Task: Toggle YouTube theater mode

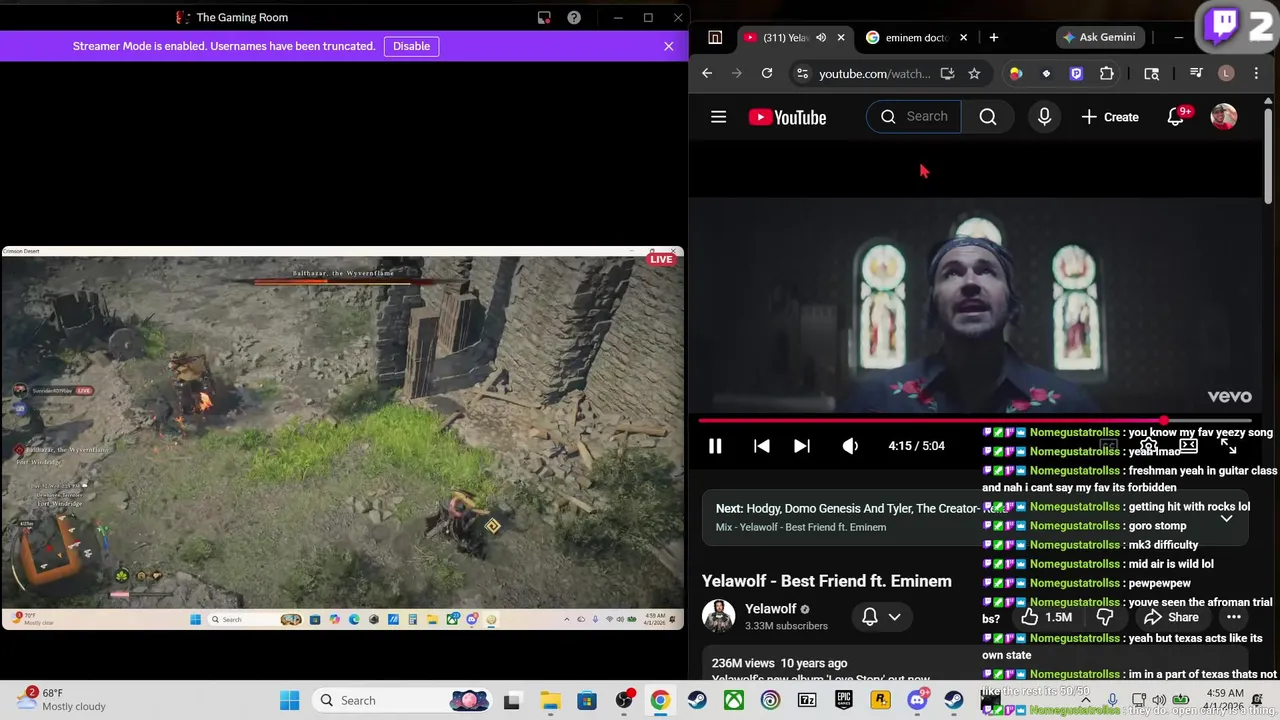Action: [1188, 446]
